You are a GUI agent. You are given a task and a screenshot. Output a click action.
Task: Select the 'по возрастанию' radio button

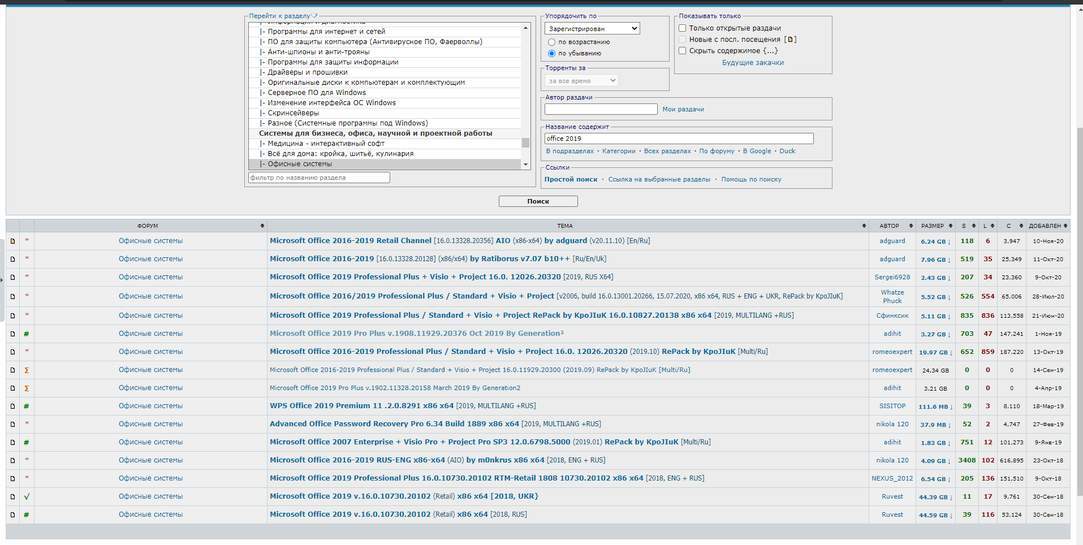[551, 42]
